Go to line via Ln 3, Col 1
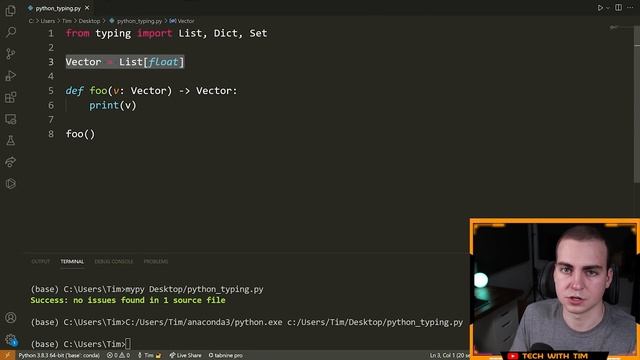640x360 pixels. point(449,356)
